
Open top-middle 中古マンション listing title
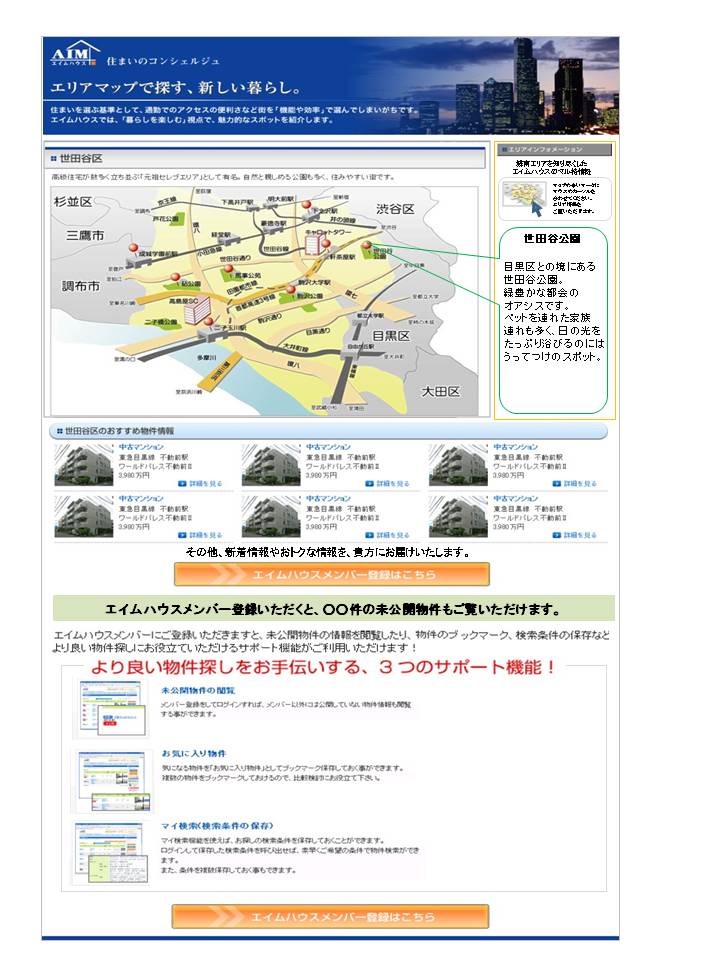click(328, 446)
